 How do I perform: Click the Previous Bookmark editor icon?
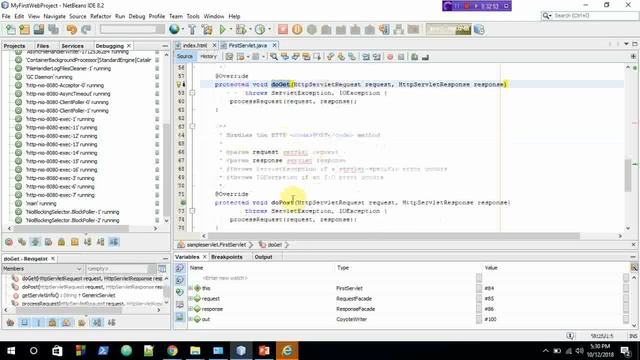point(330,57)
